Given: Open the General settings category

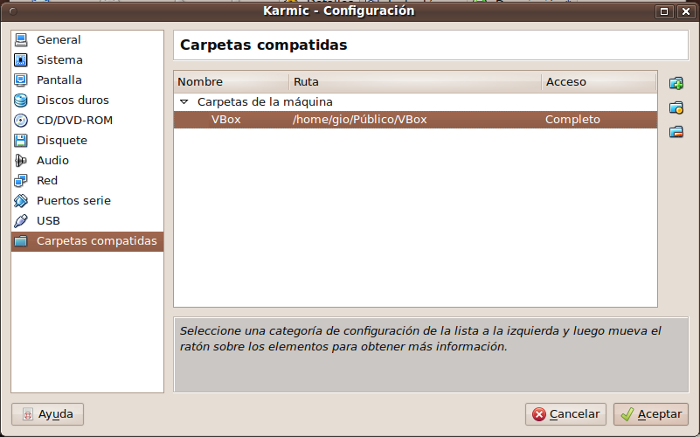Looking at the screenshot, I should [58, 40].
